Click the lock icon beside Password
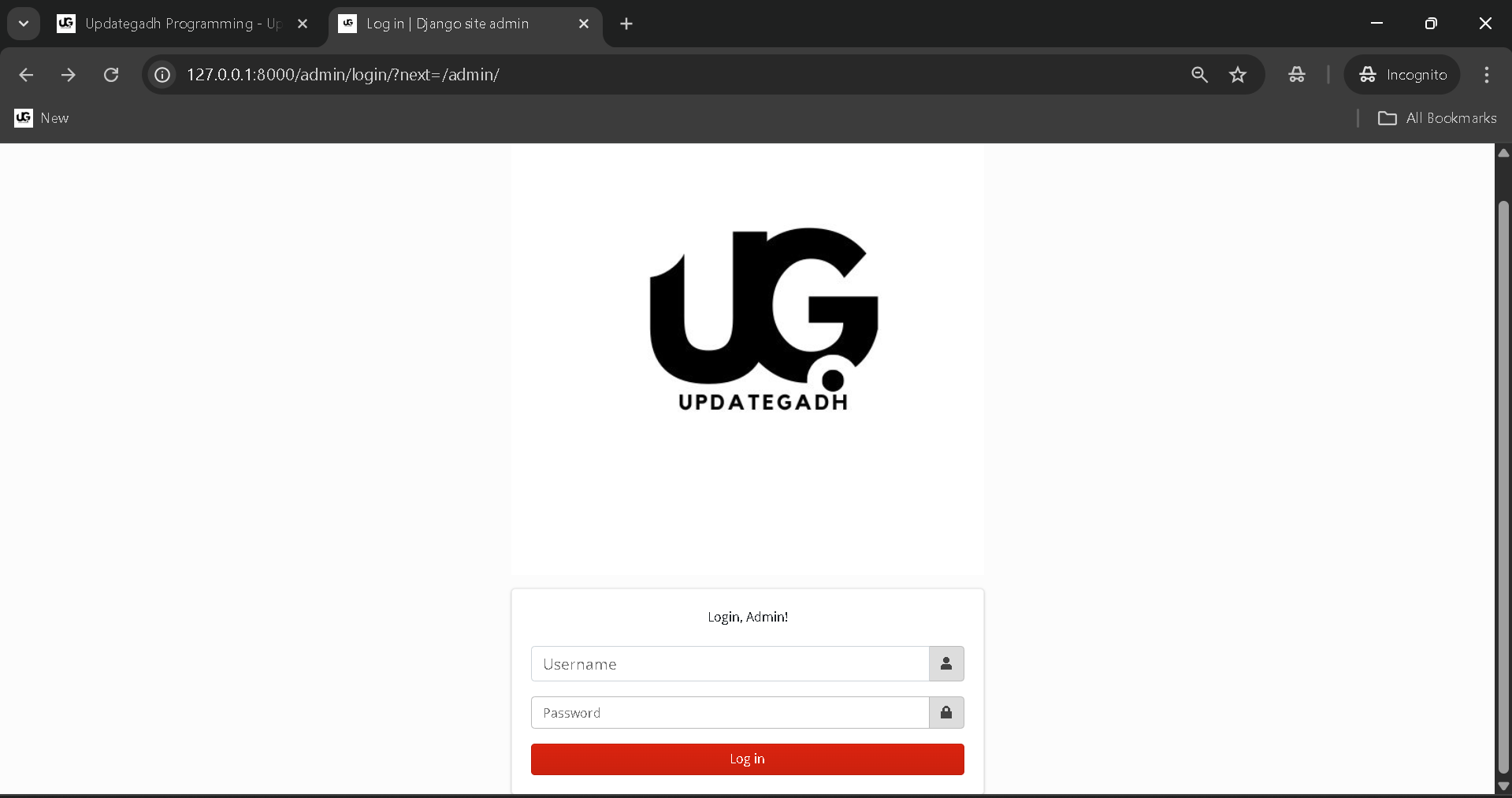The width and height of the screenshot is (1512, 798). click(946, 713)
